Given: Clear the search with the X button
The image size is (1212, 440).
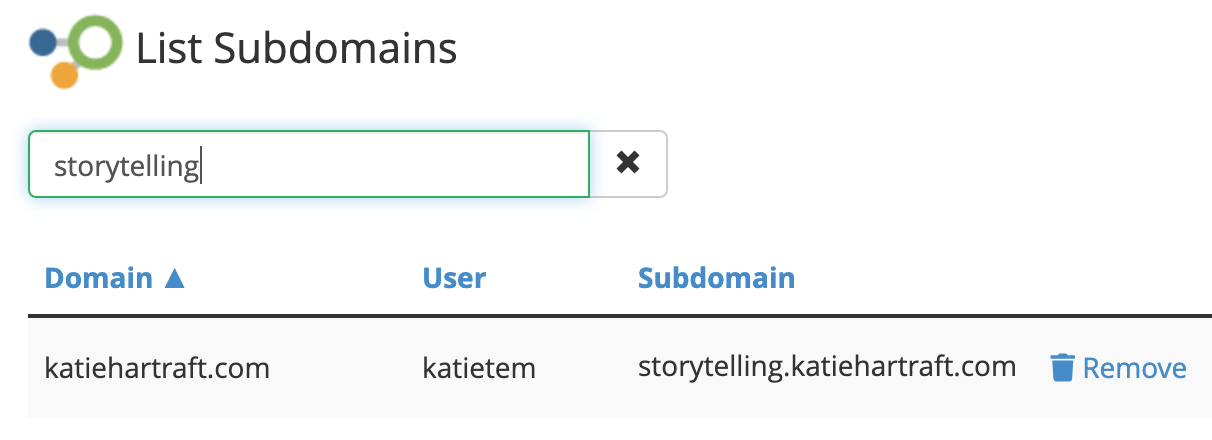Looking at the screenshot, I should click(x=628, y=163).
